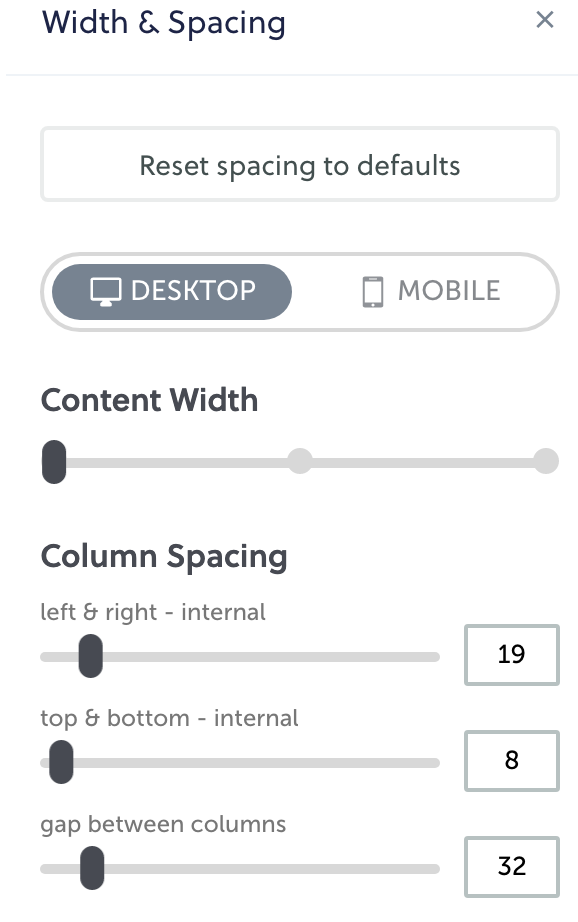The height and width of the screenshot is (922, 578).
Task: Close the Width & Spacing panel
Action: (544, 19)
